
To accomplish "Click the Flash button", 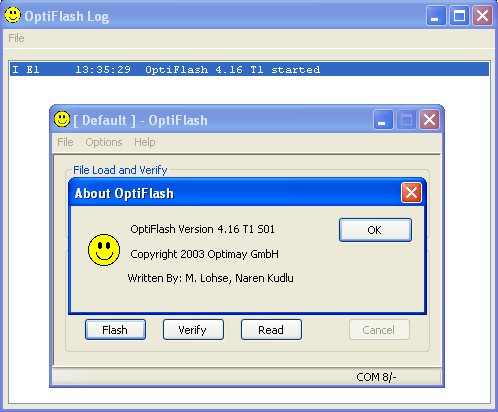I will pos(115,330).
